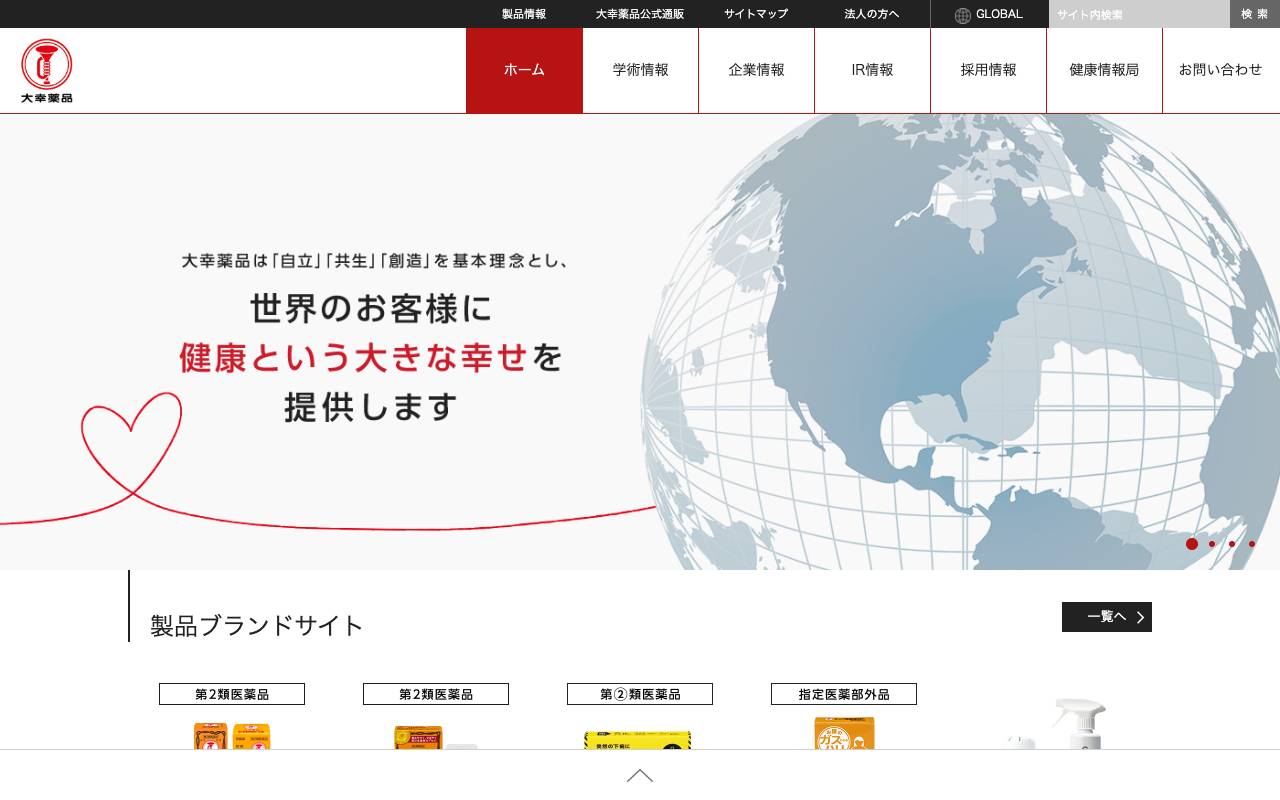Click the GLOBAL globe icon in the top bar

click(x=961, y=14)
